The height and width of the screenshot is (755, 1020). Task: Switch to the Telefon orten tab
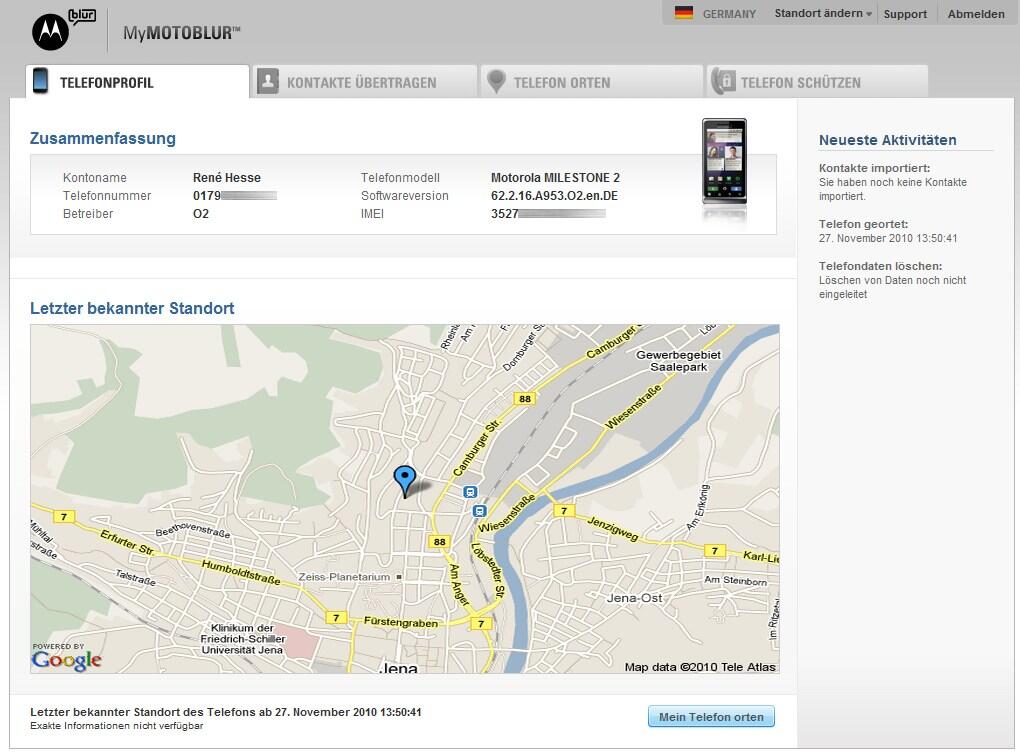tap(591, 82)
